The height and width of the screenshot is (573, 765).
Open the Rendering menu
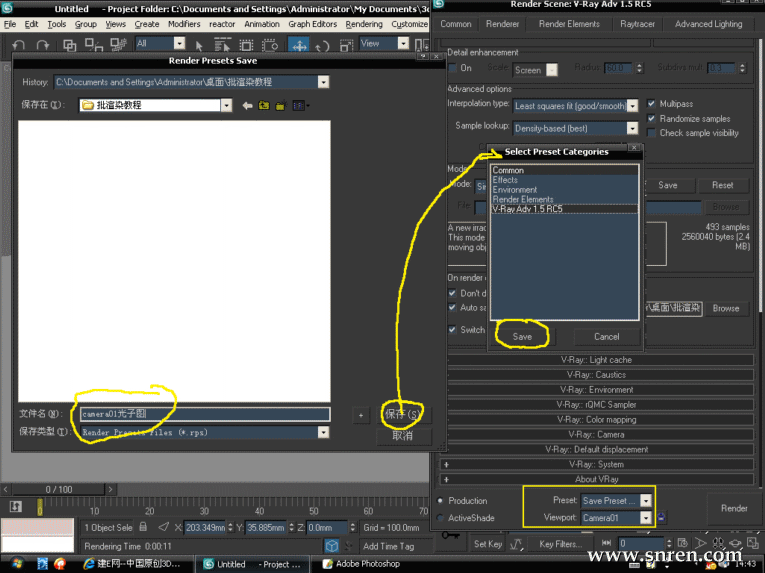tap(364, 24)
